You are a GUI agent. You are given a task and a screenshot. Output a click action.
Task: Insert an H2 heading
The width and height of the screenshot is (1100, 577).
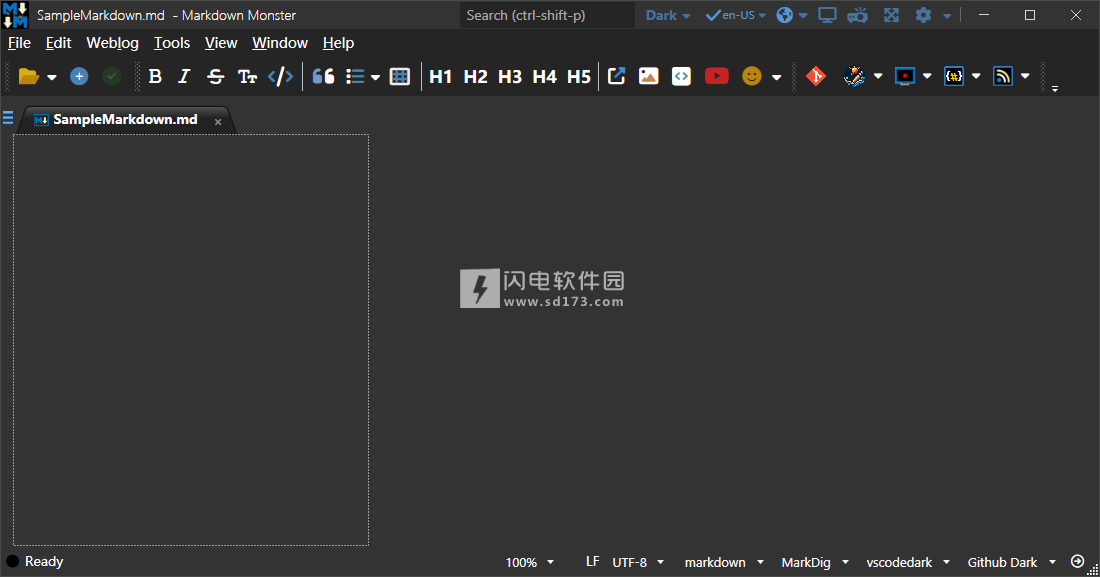pyautogui.click(x=475, y=76)
